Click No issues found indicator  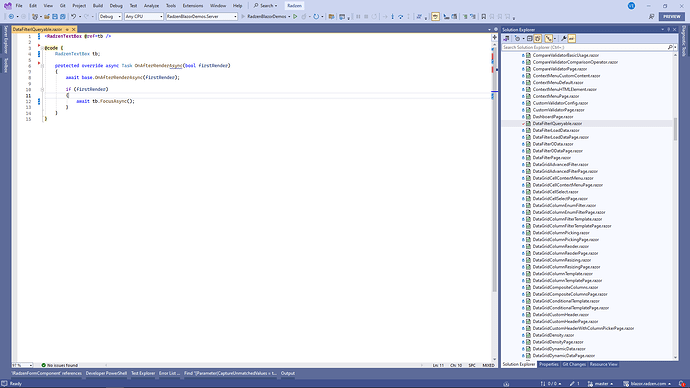pos(59,365)
